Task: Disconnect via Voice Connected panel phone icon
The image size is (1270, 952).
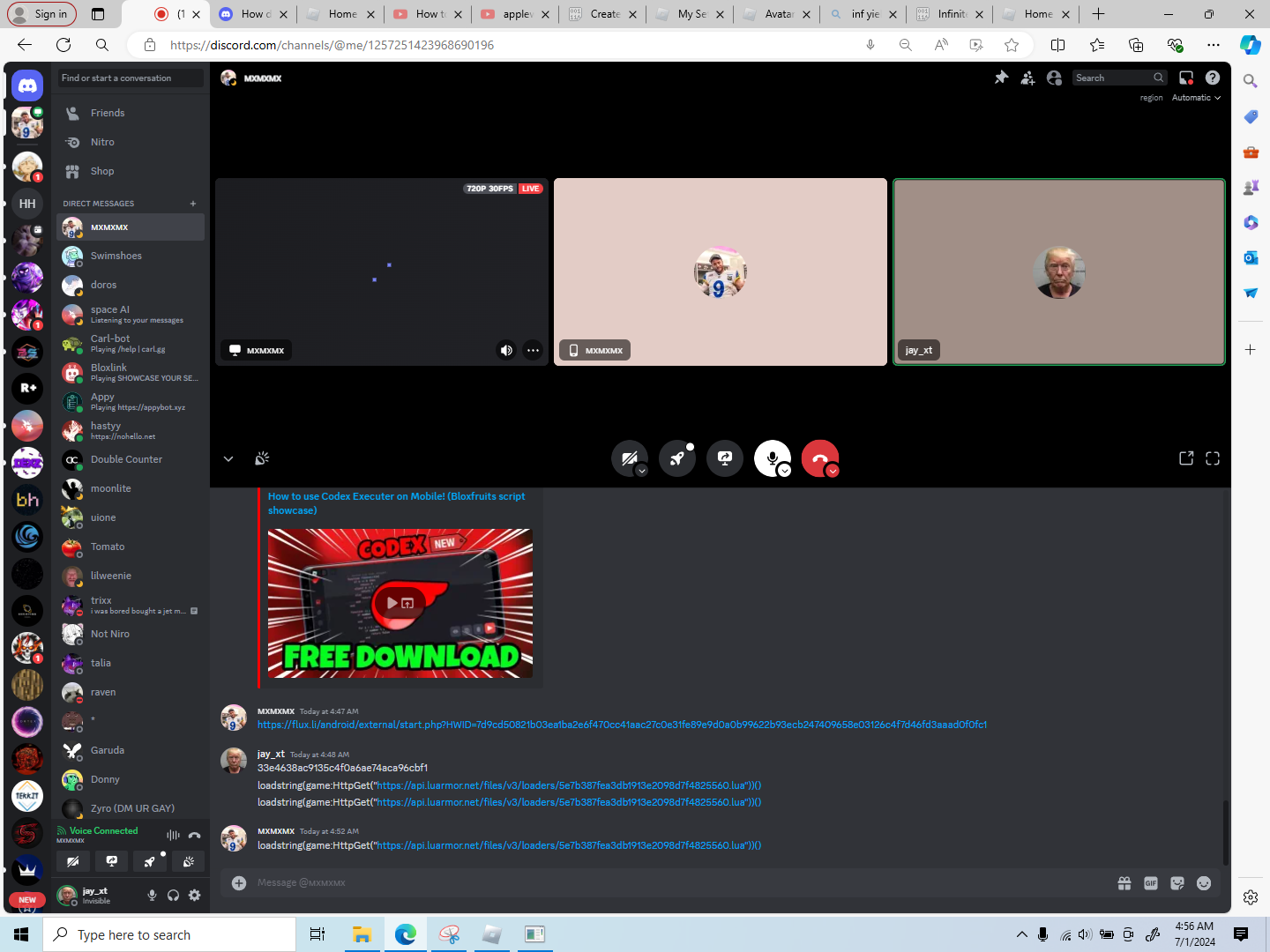Action: (195, 835)
